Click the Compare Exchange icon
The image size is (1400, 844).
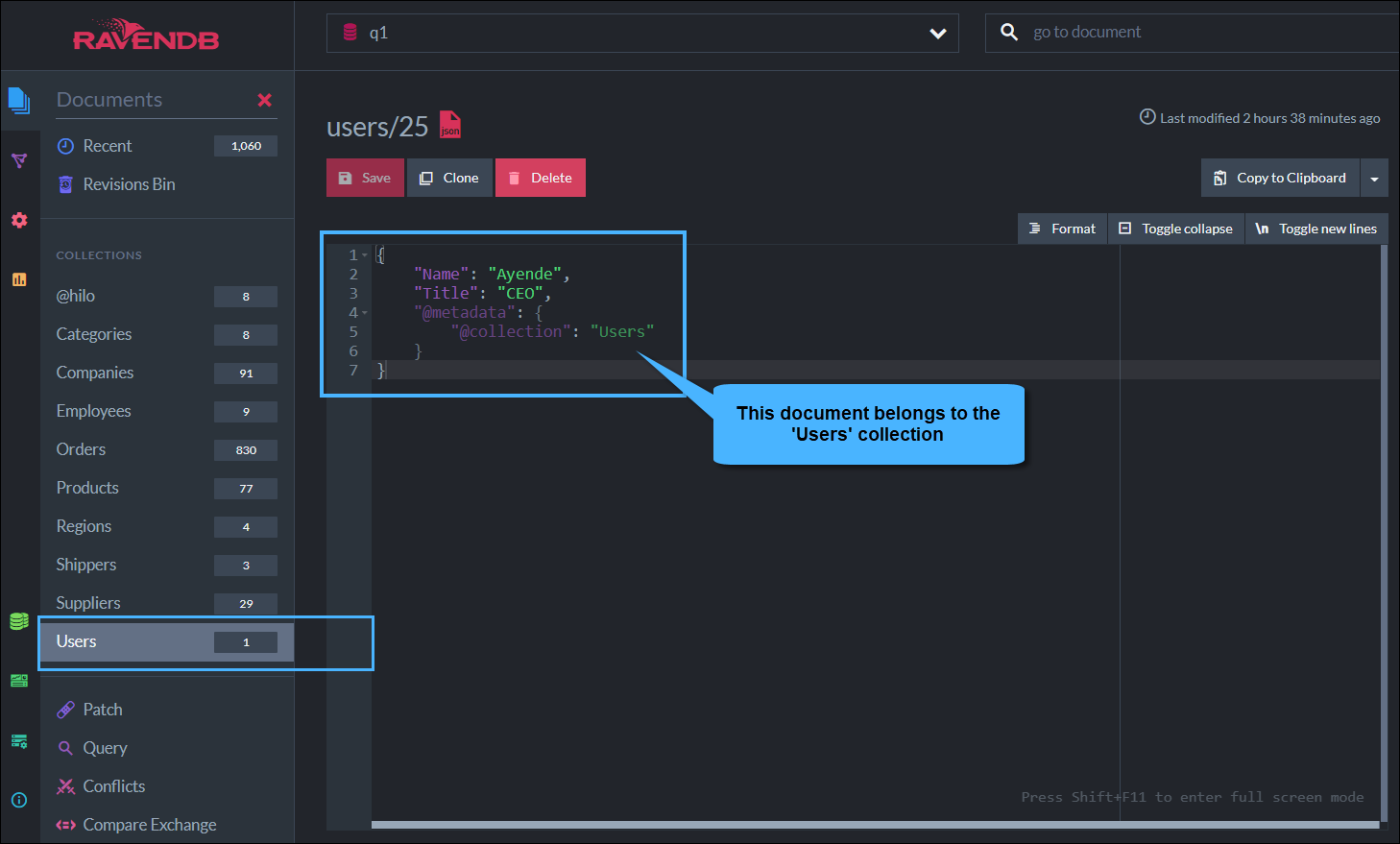click(x=65, y=825)
